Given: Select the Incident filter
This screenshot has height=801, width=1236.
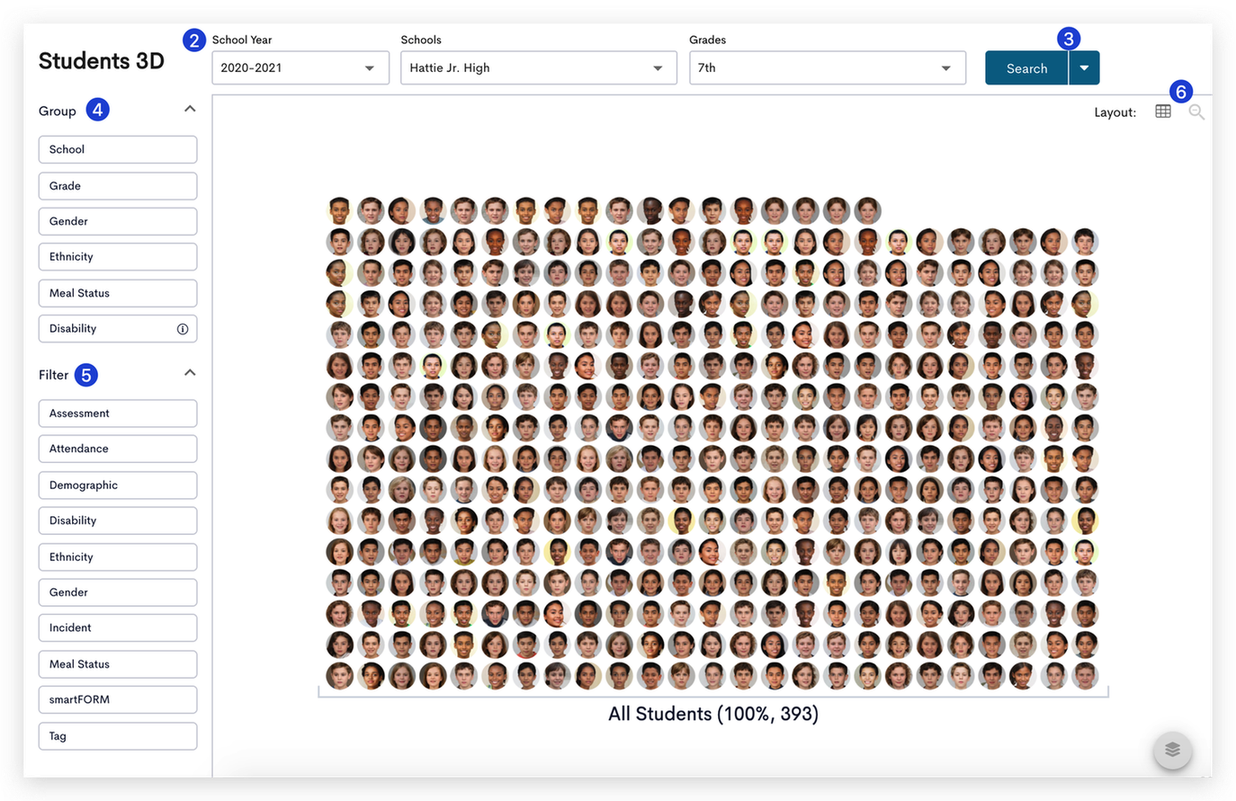Looking at the screenshot, I should click(118, 628).
